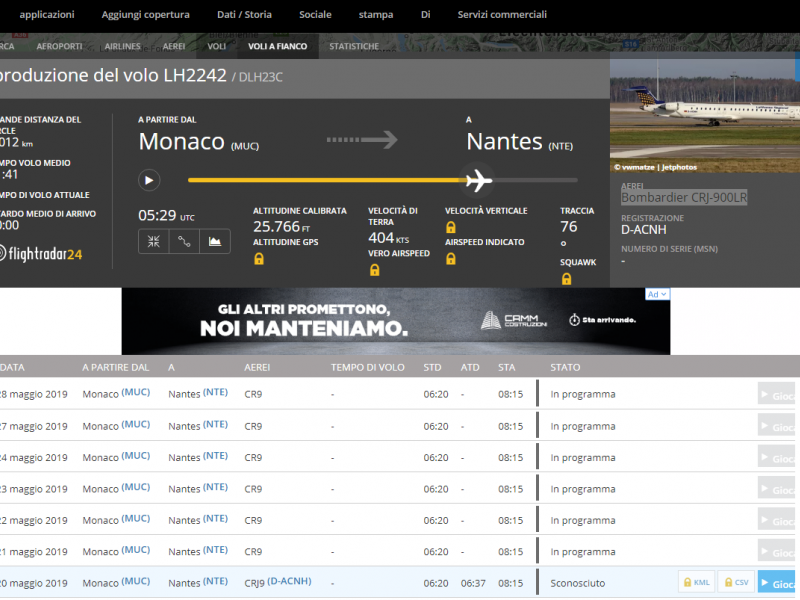The image size is (800, 600).
Task: Open the Sociale menu
Action: pos(315,15)
